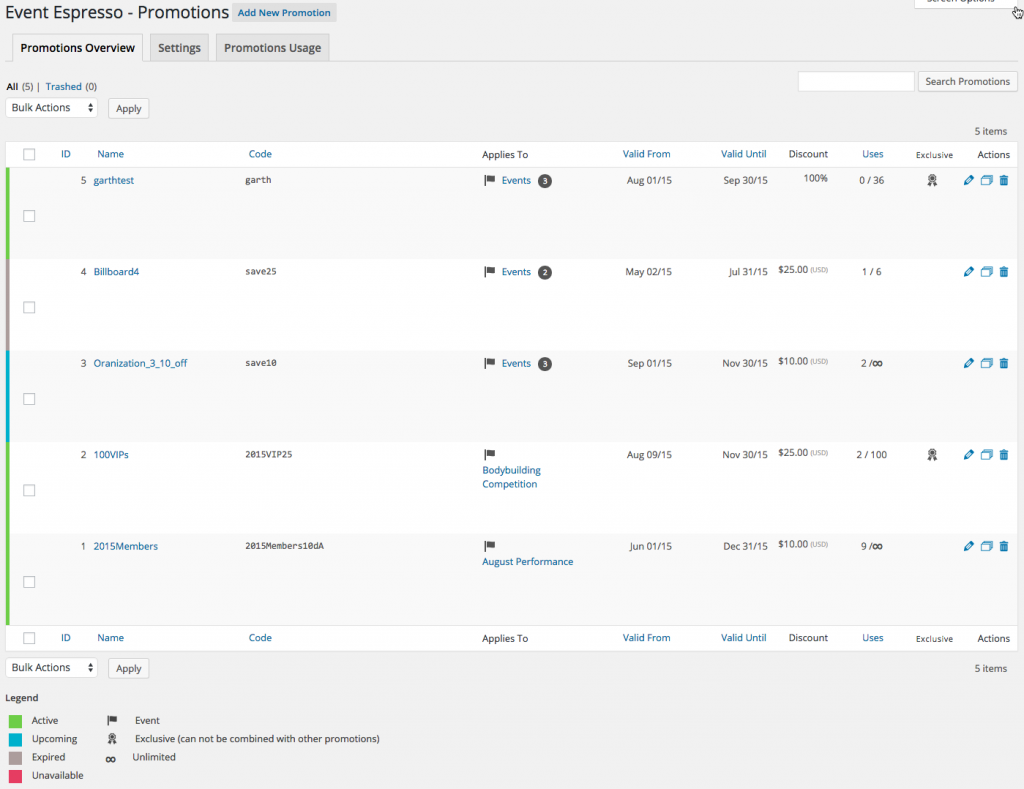1024x789 pixels.
Task: Click the event flag icon in 100VIPs row
Action: [x=489, y=454]
